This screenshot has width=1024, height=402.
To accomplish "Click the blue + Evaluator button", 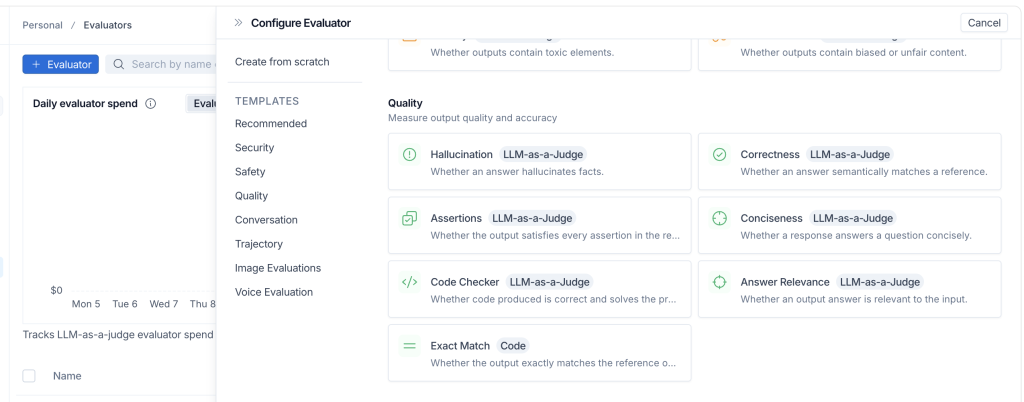I will pyautogui.click(x=61, y=64).
